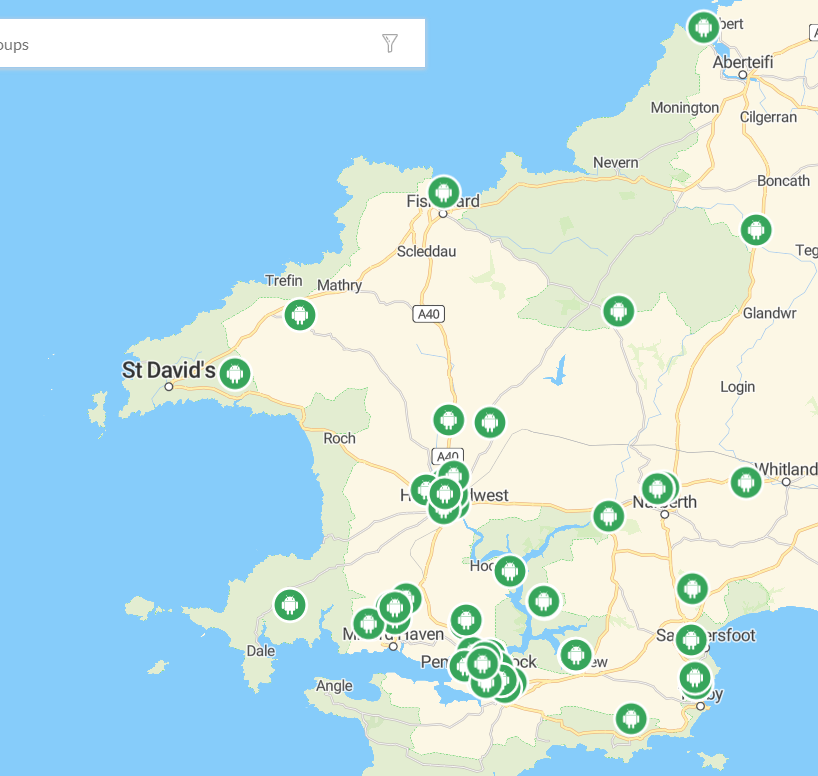Image resolution: width=818 pixels, height=776 pixels.
Task: Click Android marker below Boncath
Action: (756, 230)
